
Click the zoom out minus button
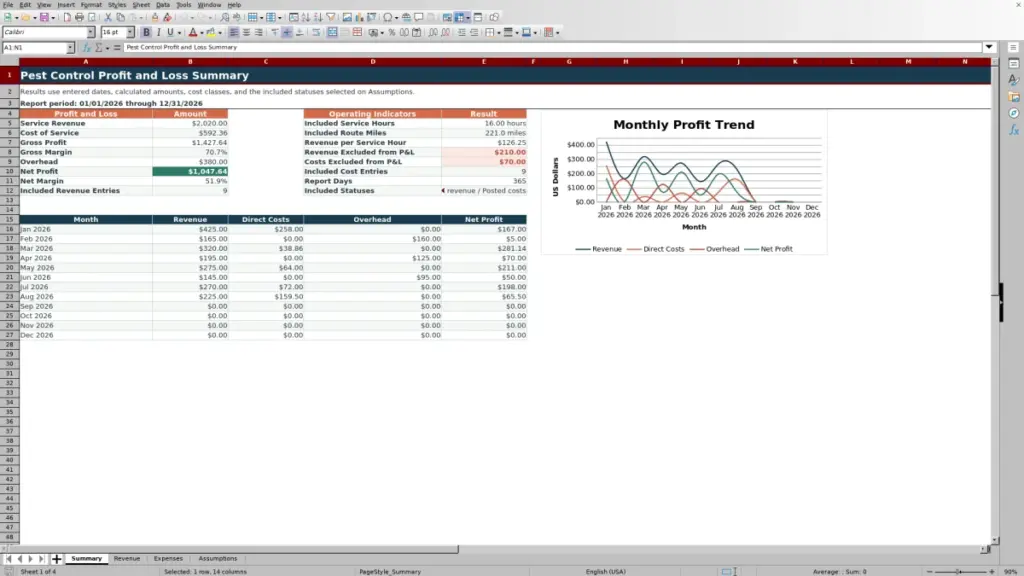[x=930, y=572]
